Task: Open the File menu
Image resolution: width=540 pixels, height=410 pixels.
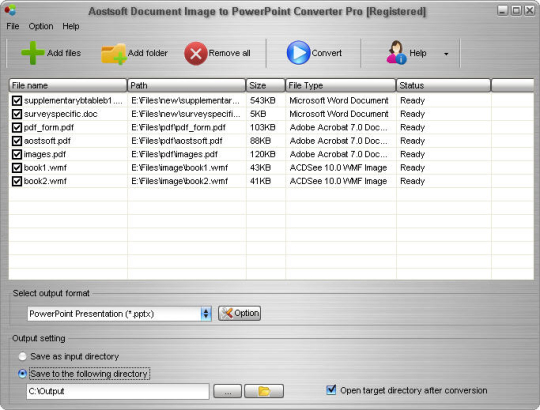Action: point(13,26)
